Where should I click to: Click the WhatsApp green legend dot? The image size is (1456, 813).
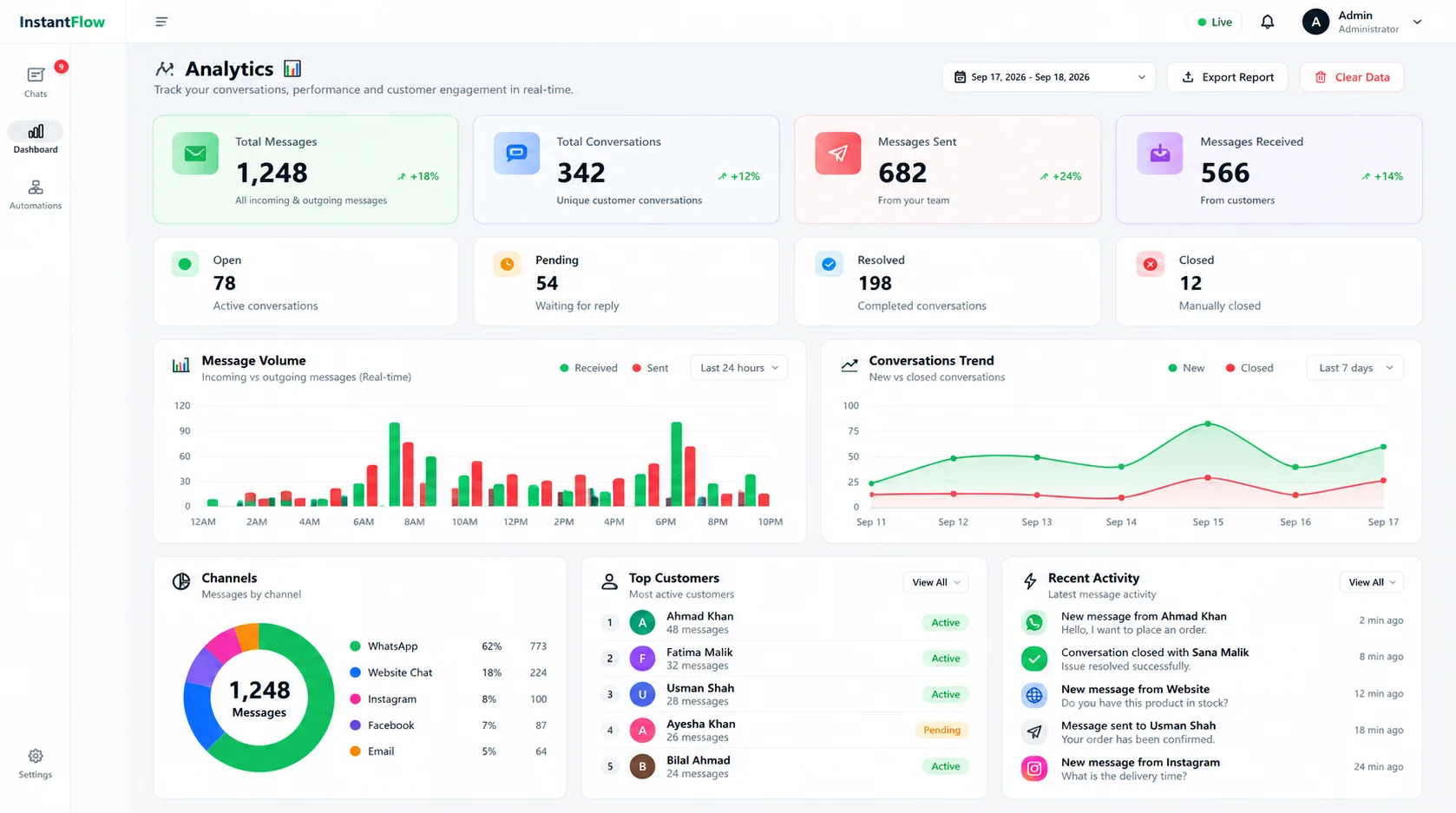click(x=355, y=646)
